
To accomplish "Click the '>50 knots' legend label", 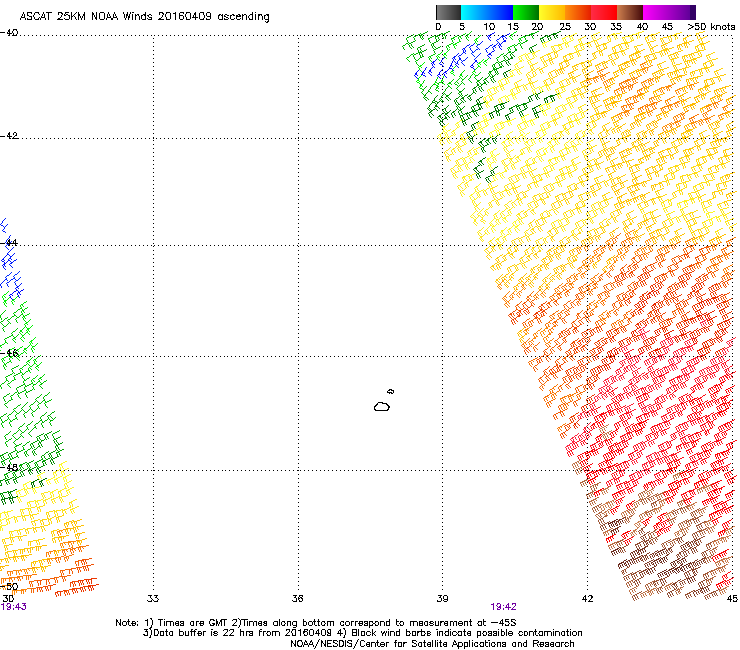I will pos(711,27).
